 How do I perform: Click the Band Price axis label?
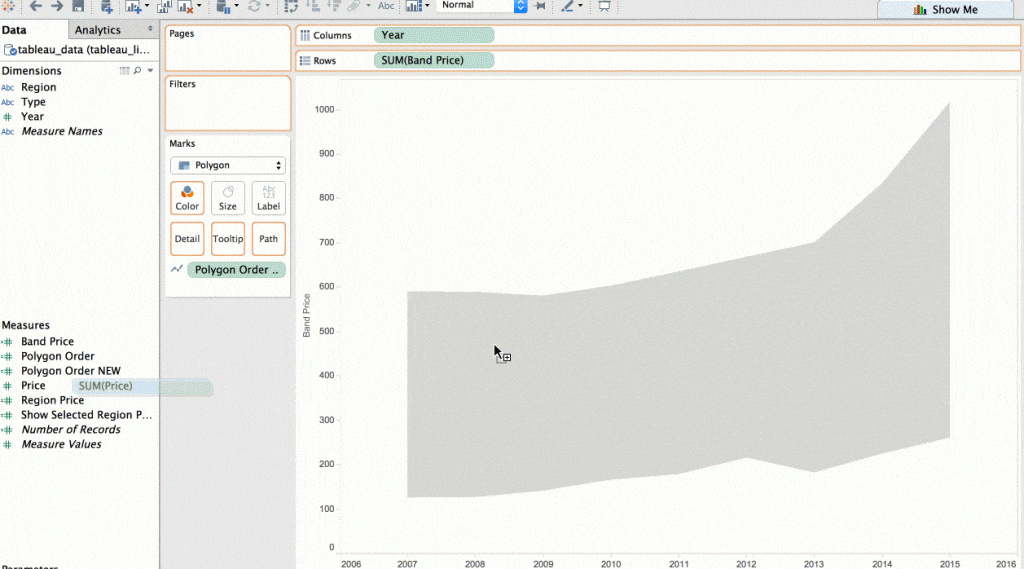click(306, 316)
